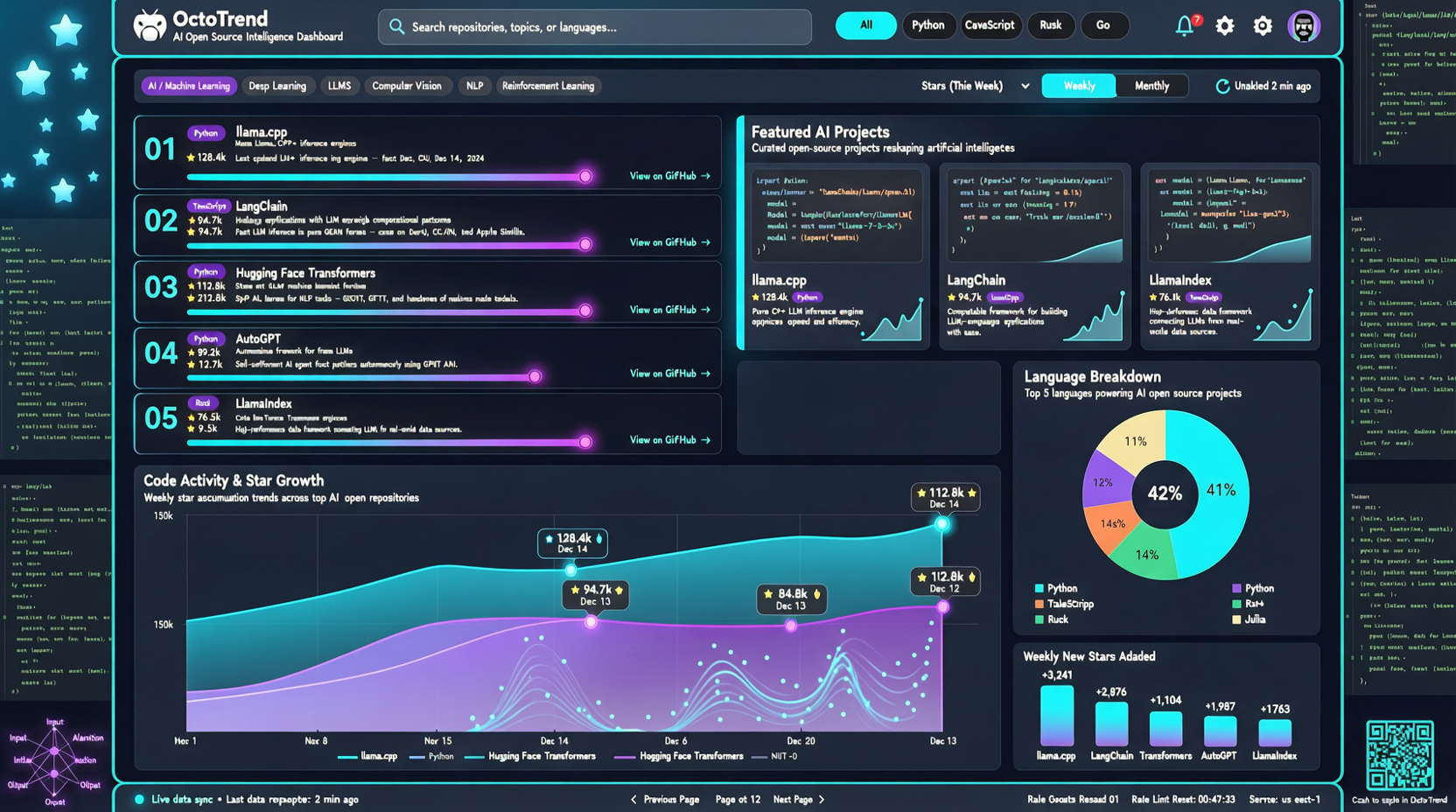Screen dimensions: 1456x812
Task: Click the Page ot 12 indicator
Action: 738,800
